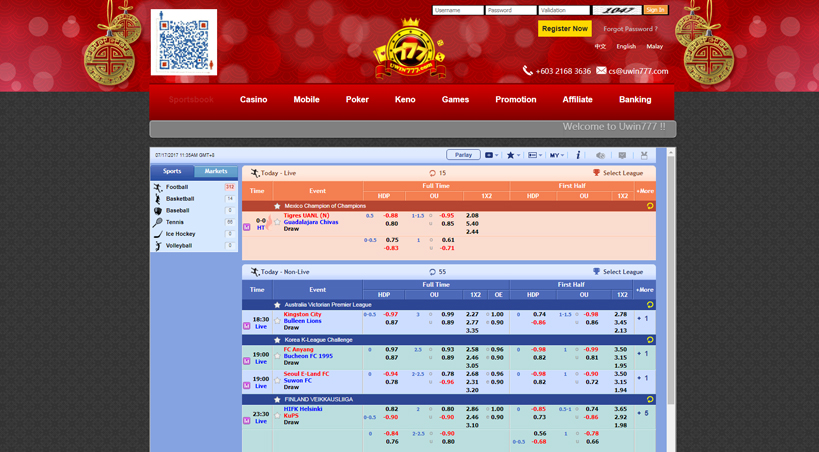Toggle the sound speaker icon in toolbar
Viewport: 819px width, 452px height.
tap(601, 155)
